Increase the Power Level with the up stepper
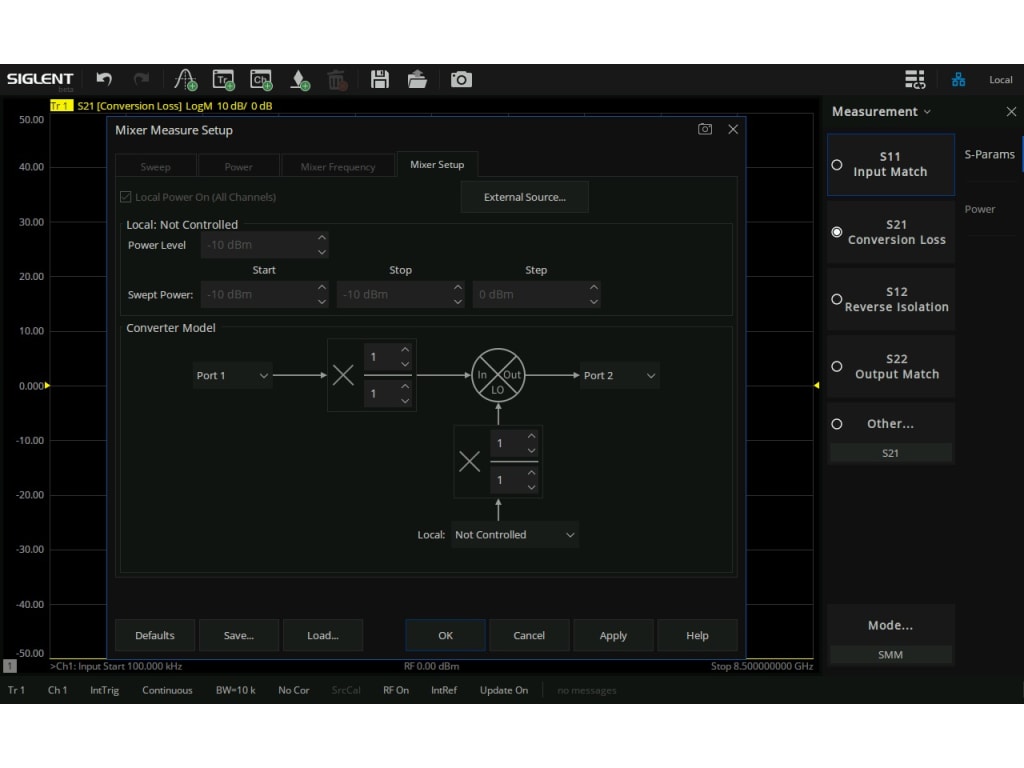Viewport: 1024px width, 768px height. coord(321,239)
